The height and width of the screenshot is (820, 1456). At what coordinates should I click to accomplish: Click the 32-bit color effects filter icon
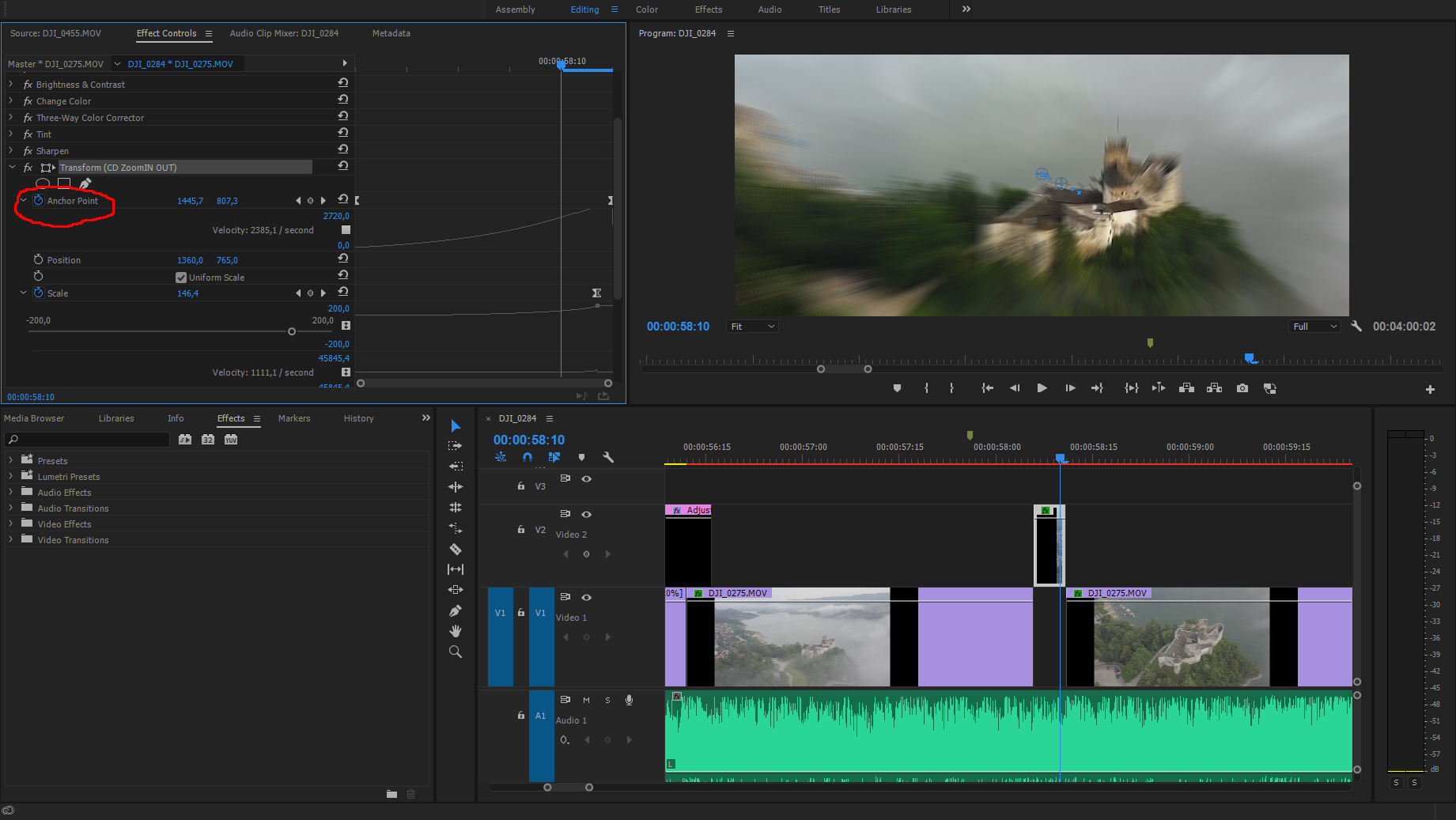click(208, 440)
